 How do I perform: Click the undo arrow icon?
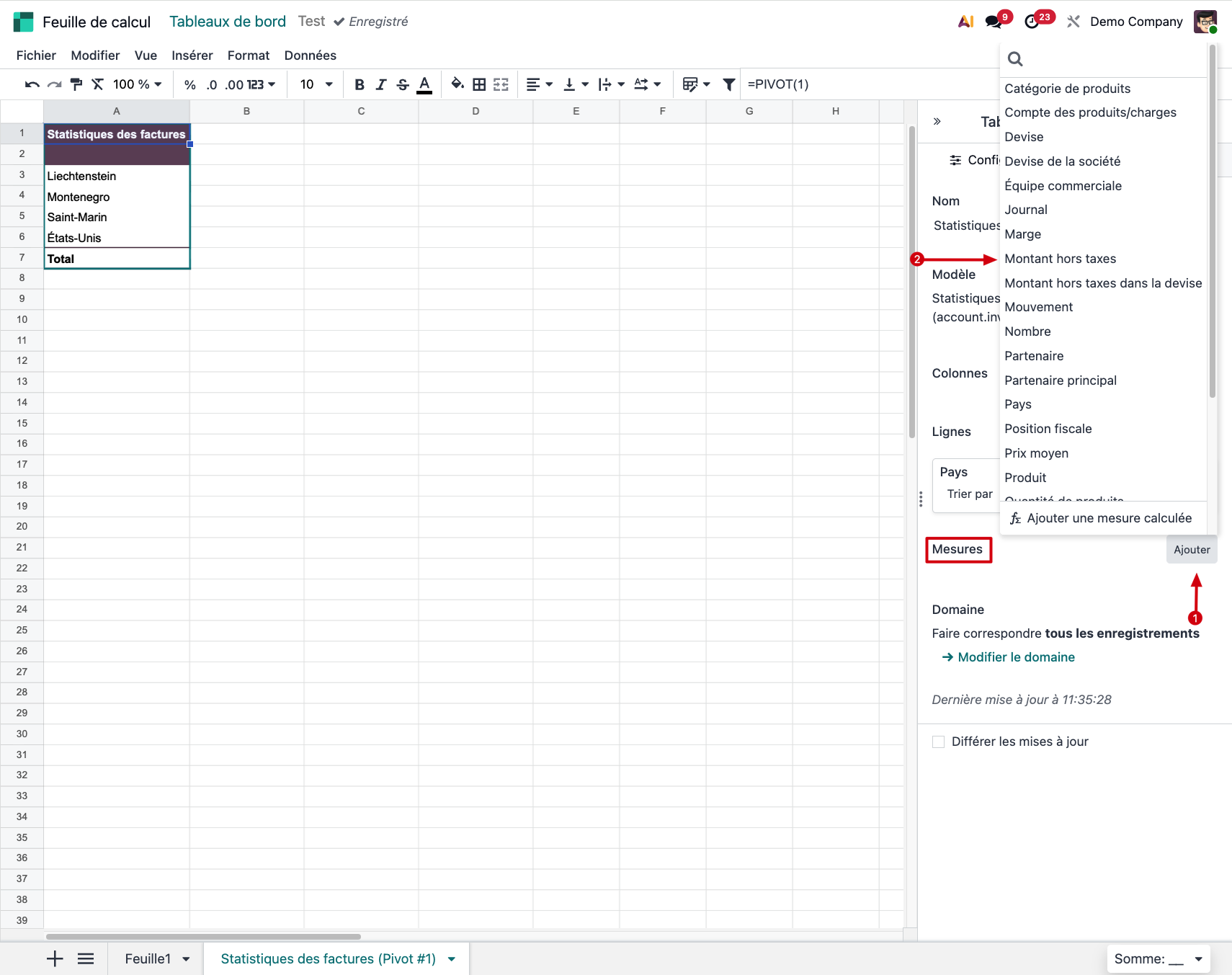[32, 84]
